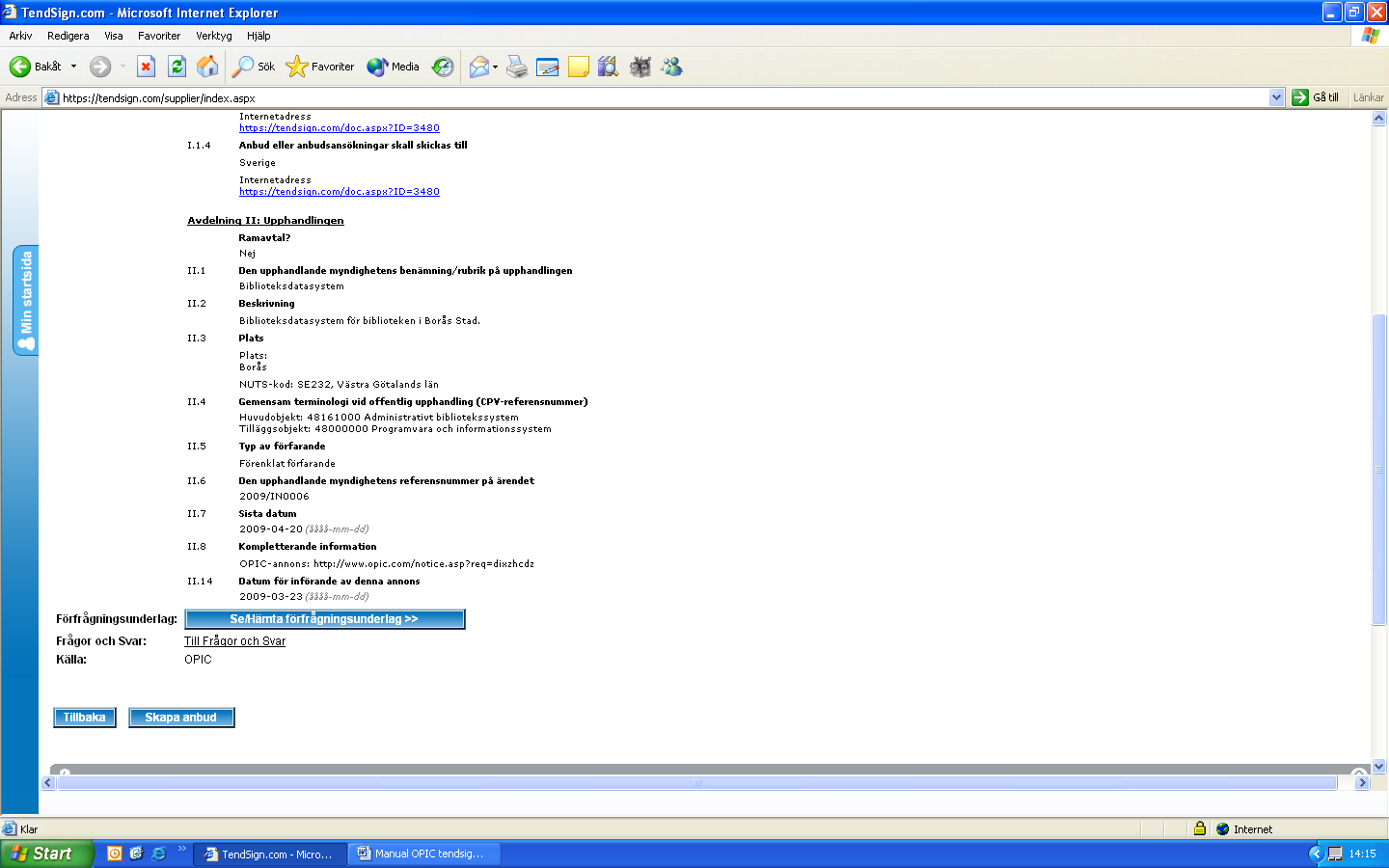Expand the address bar dropdown arrow
Image resolution: width=1389 pixels, height=868 pixels.
pyautogui.click(x=1277, y=97)
